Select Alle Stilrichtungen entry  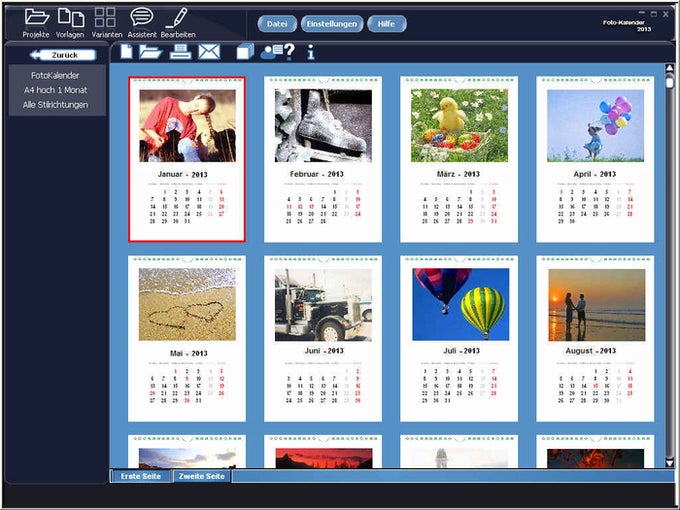click(56, 105)
